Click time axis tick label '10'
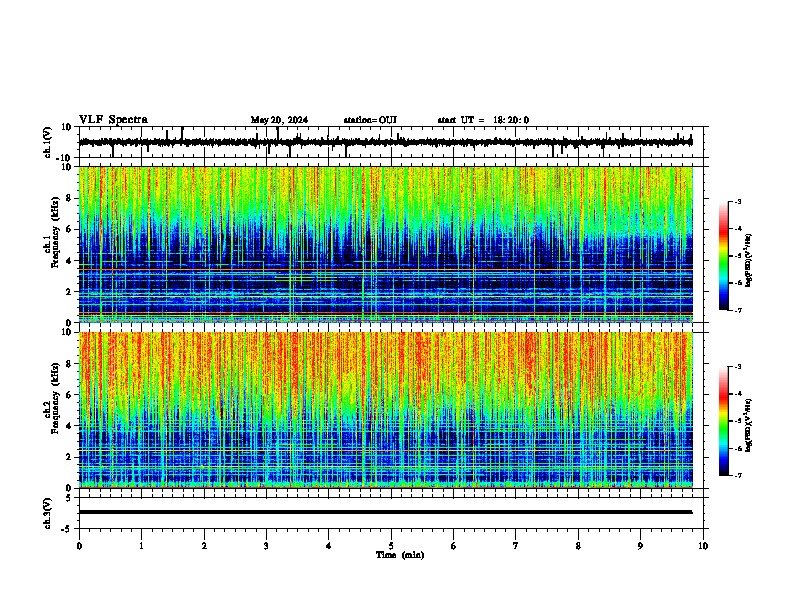Image resolution: width=792 pixels, height=612 pixels. 703,546
